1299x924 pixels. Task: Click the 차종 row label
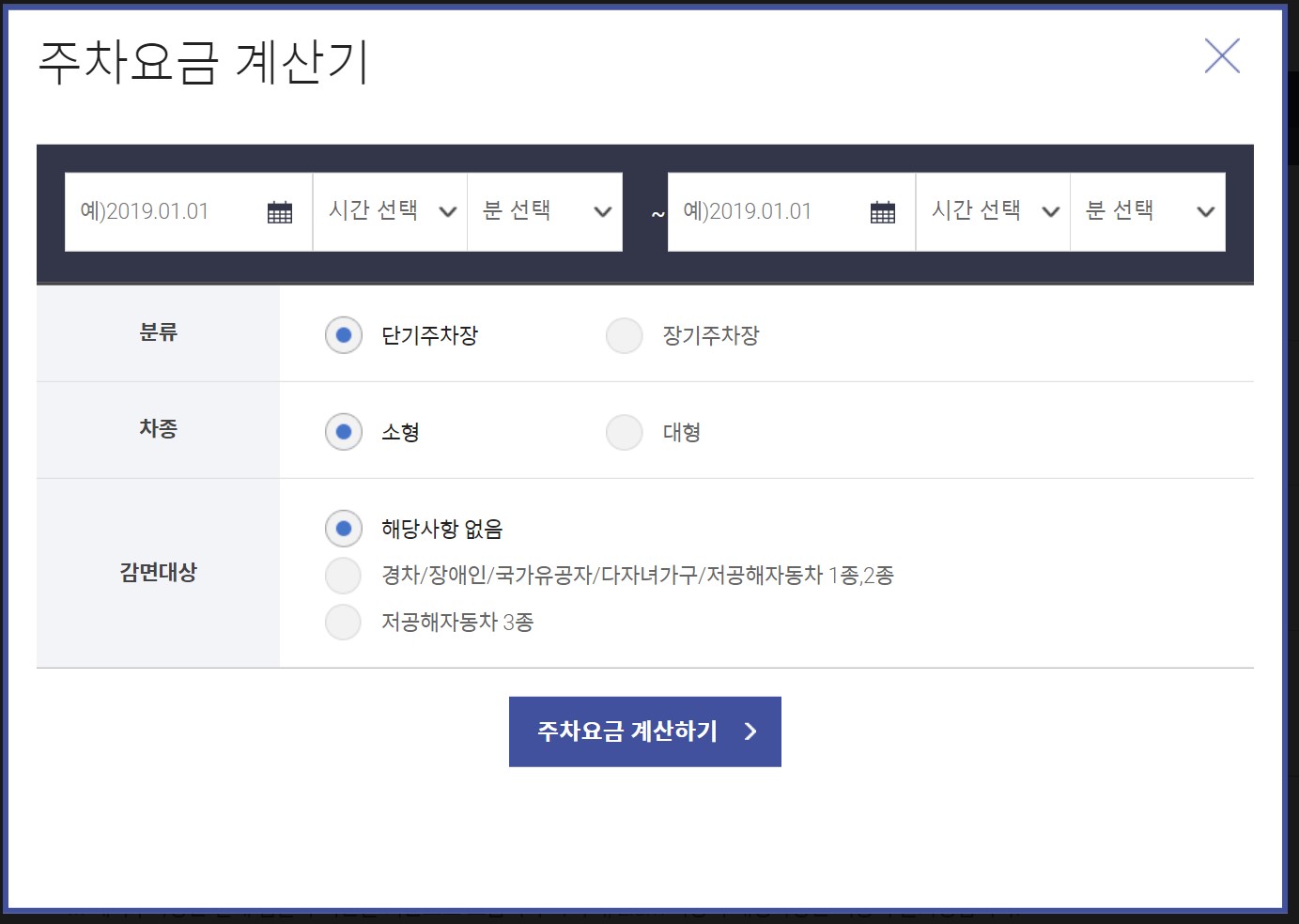coord(158,429)
